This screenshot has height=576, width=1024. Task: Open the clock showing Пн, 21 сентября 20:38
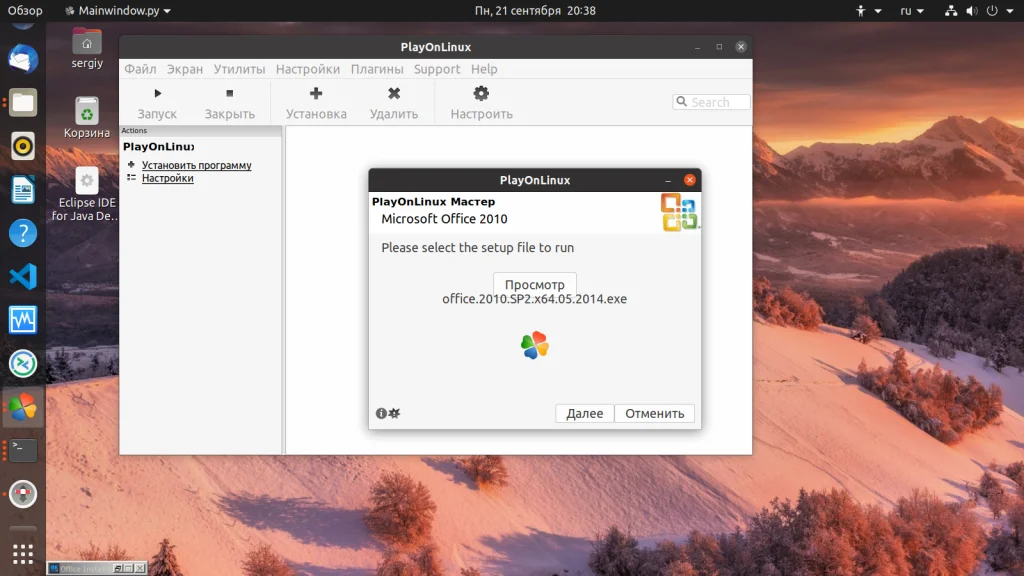(x=535, y=10)
